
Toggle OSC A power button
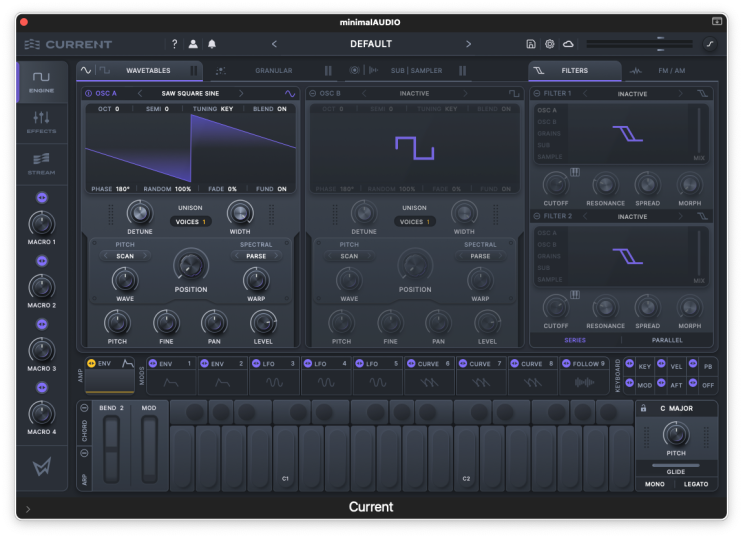pyautogui.click(x=89, y=93)
